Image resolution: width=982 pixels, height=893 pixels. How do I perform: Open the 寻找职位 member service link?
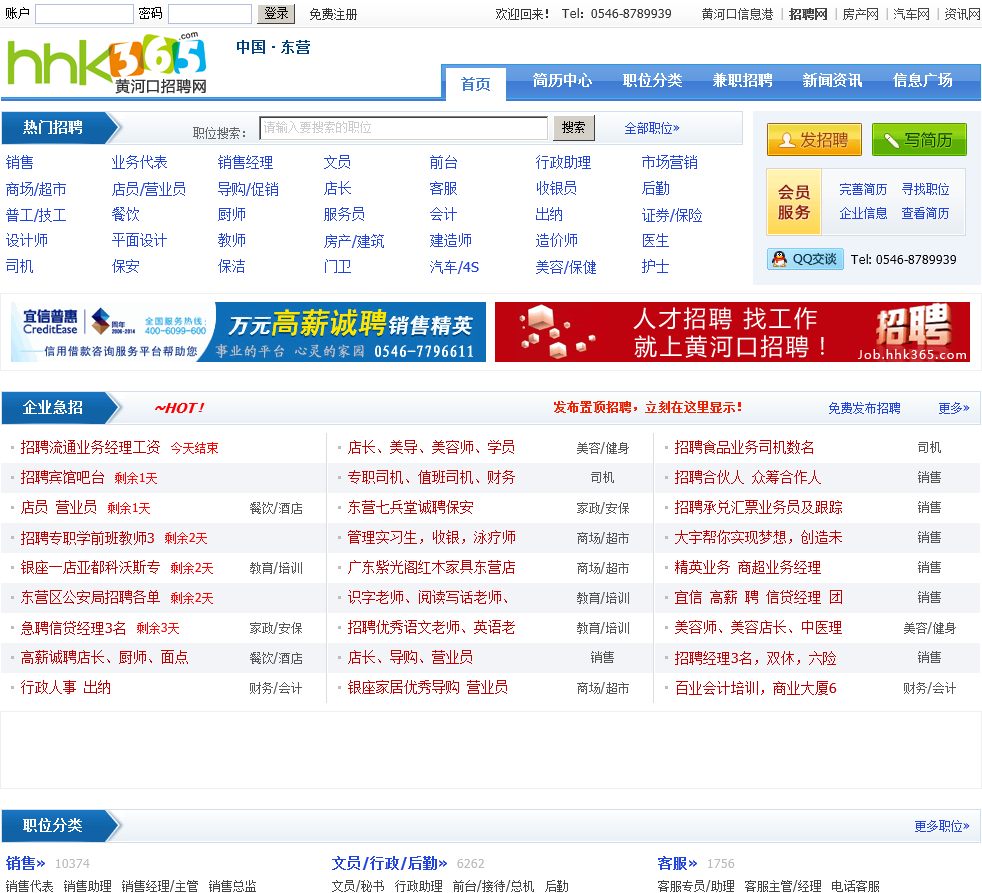pos(925,189)
